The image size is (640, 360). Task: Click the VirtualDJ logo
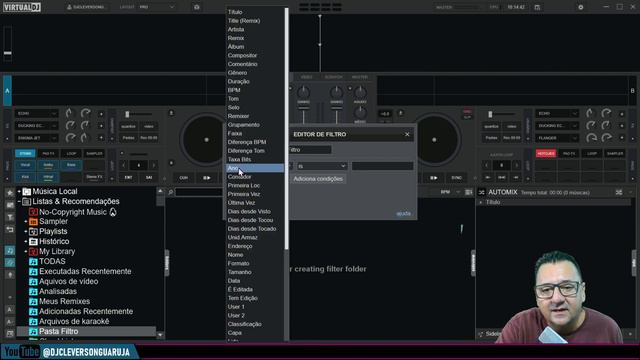point(22,7)
